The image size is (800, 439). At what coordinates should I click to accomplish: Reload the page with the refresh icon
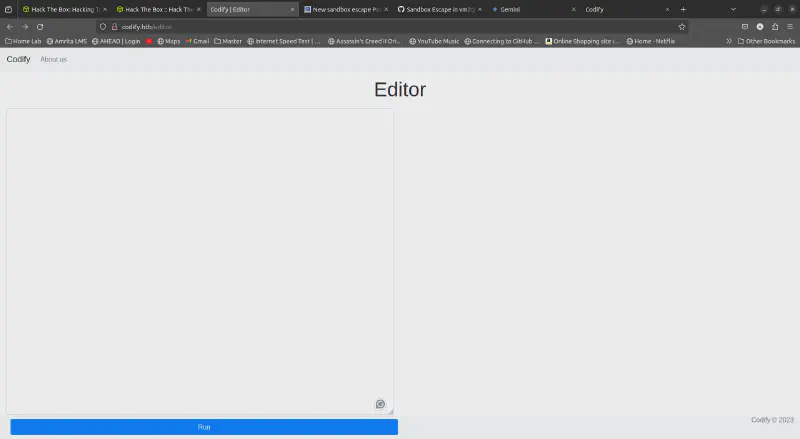coord(40,26)
